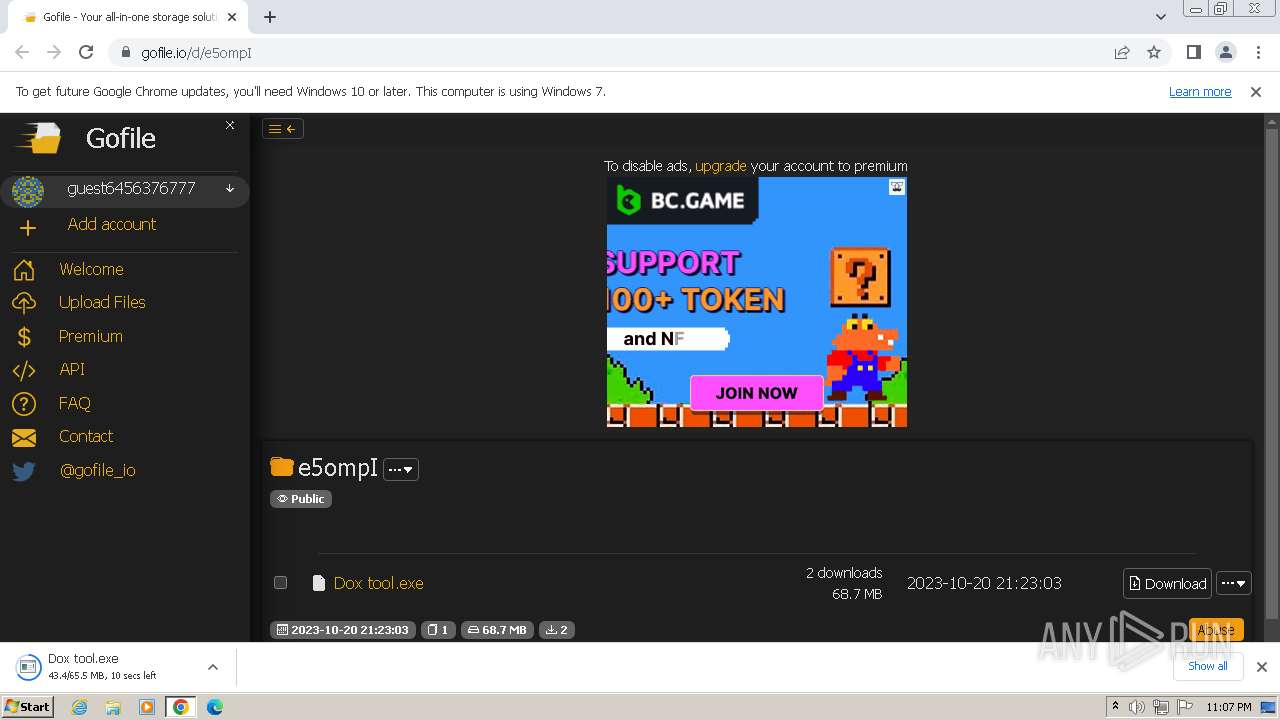1280x720 pixels.
Task: Click the Contact envelope icon
Action: pyautogui.click(x=24, y=438)
